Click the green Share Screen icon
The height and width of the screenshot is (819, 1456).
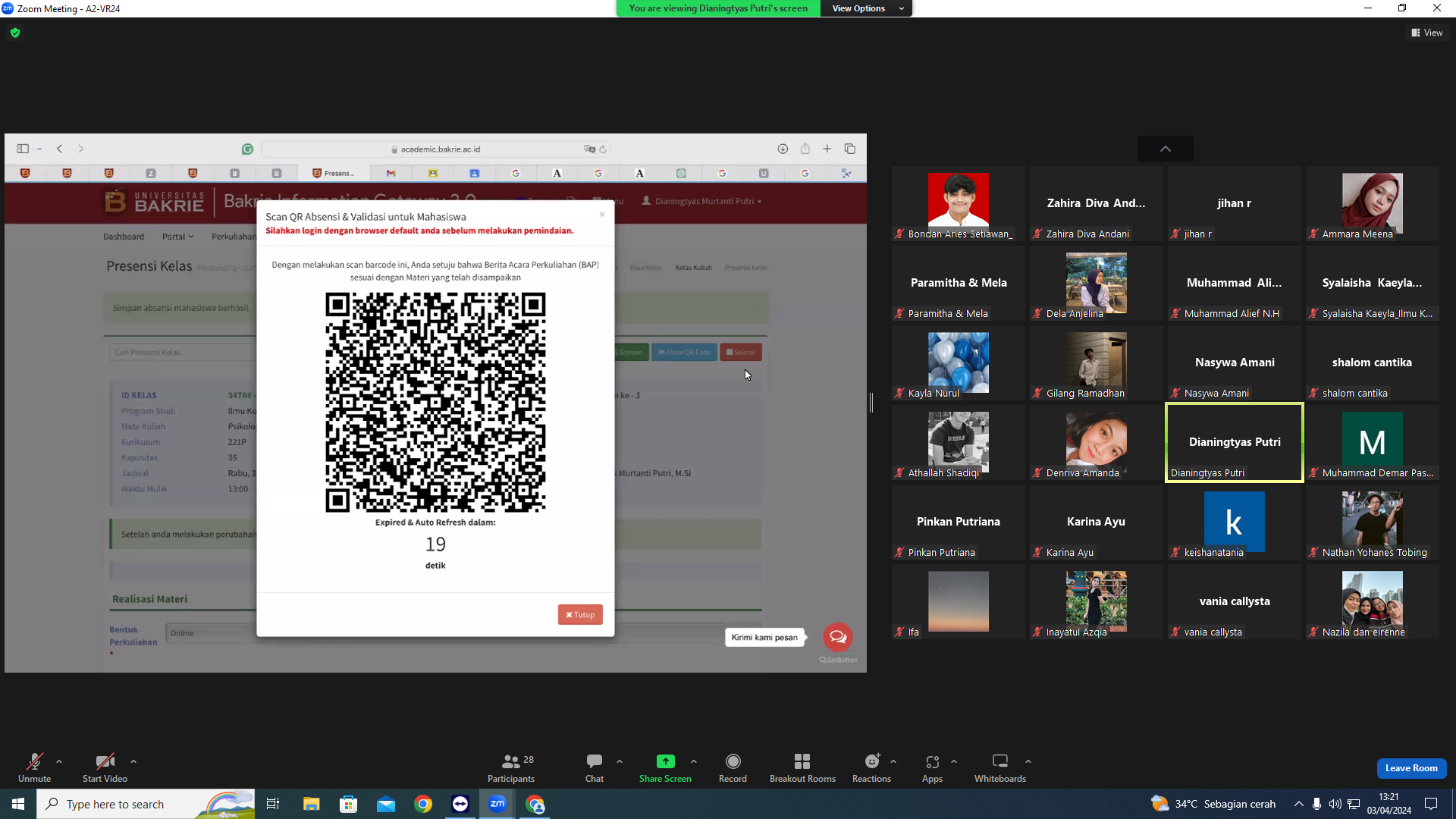[665, 761]
